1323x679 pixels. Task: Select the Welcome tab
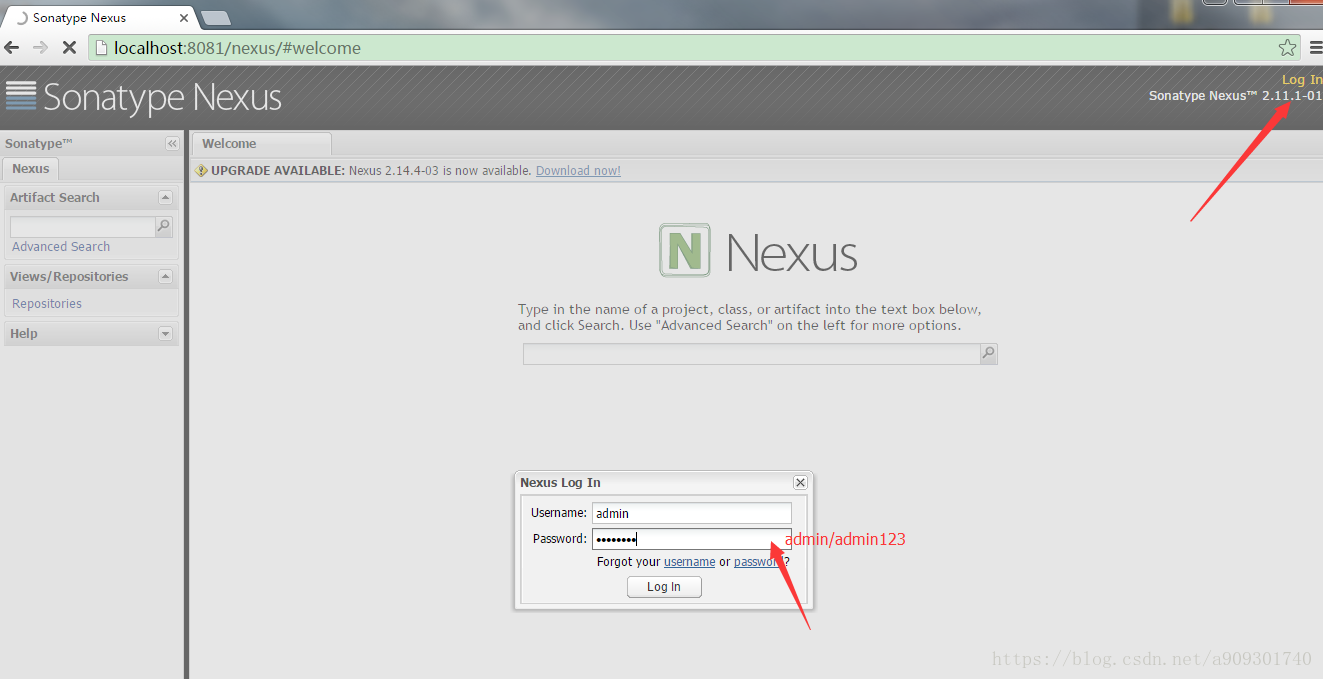point(261,144)
